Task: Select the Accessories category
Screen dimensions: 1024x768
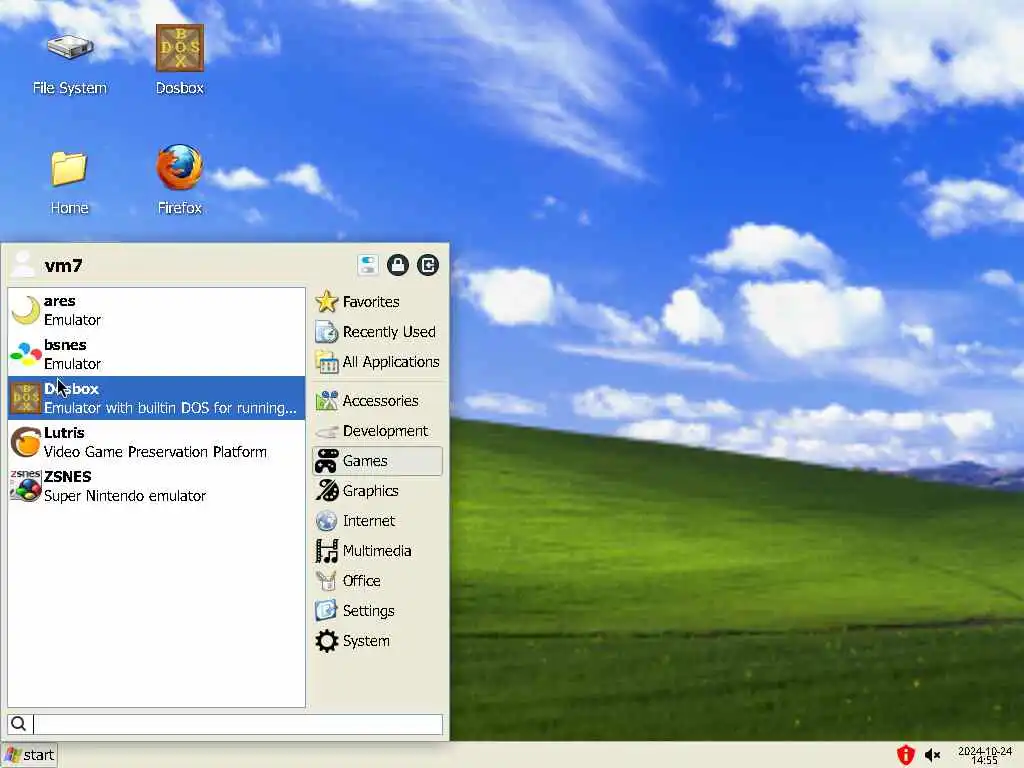Action: pyautogui.click(x=377, y=400)
